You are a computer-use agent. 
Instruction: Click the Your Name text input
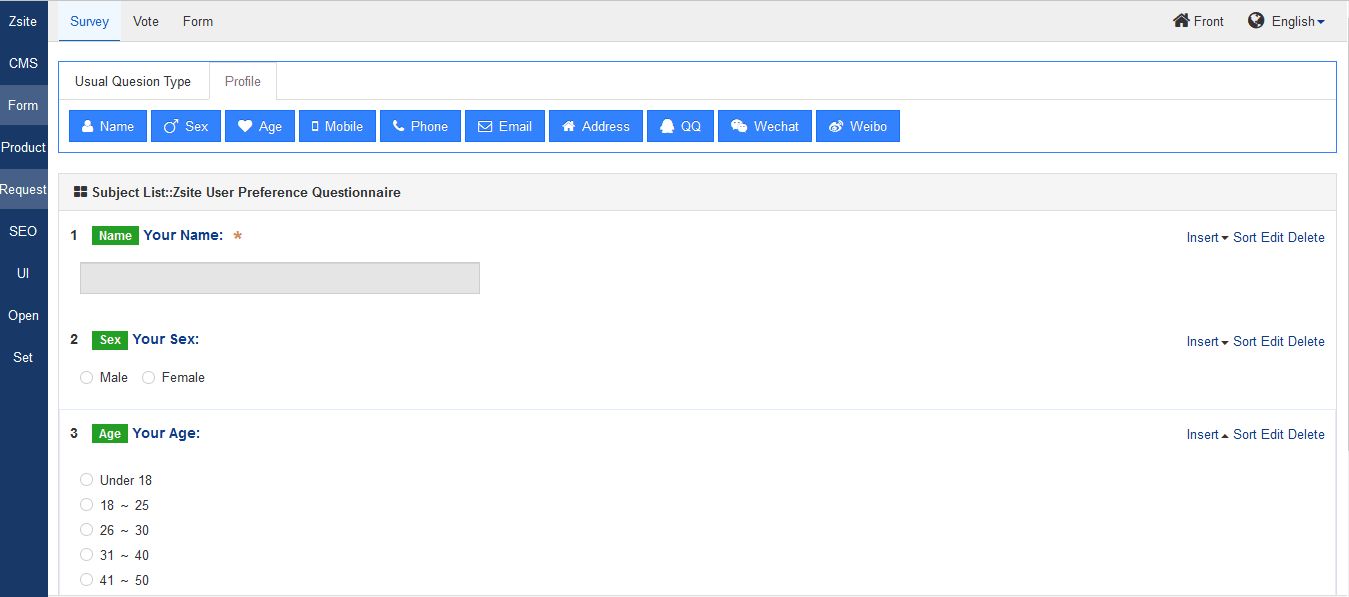pos(280,278)
